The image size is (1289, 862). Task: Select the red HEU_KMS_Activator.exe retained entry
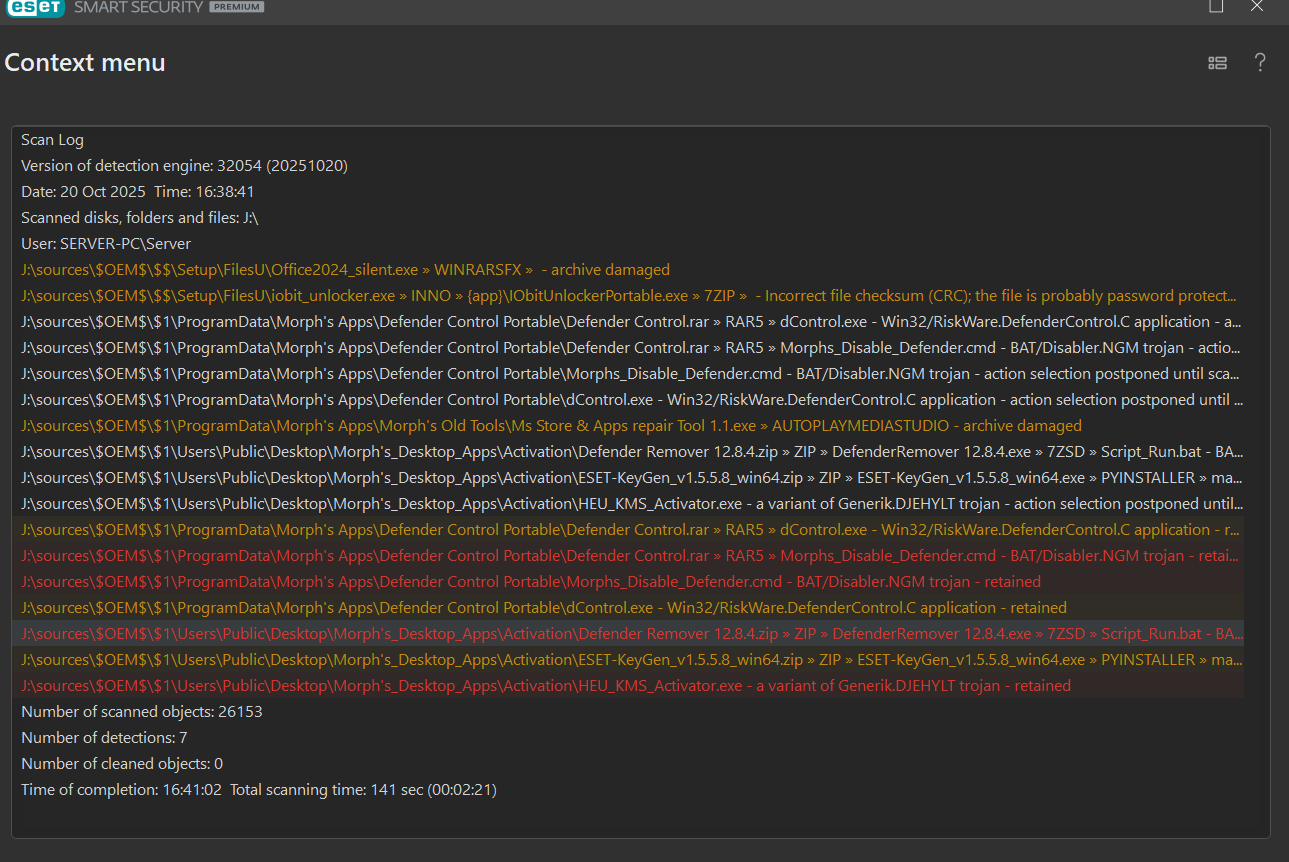coord(545,686)
